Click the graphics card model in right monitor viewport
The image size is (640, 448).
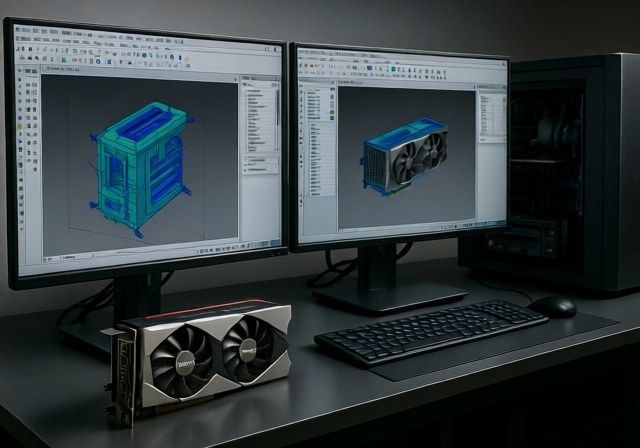[403, 157]
